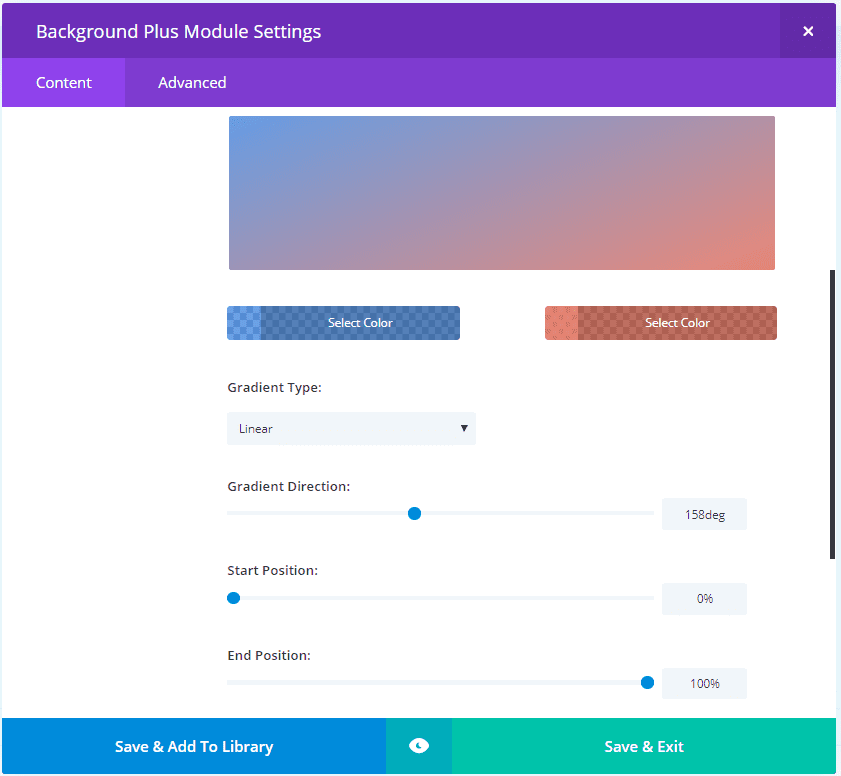Switch to the Content tab
Image resolution: width=841 pixels, height=776 pixels.
[x=64, y=83]
